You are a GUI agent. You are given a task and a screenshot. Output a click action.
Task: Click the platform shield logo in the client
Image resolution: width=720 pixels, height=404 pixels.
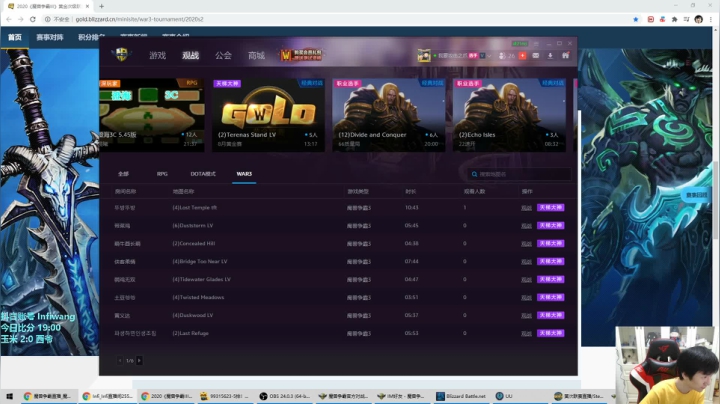[122, 55]
